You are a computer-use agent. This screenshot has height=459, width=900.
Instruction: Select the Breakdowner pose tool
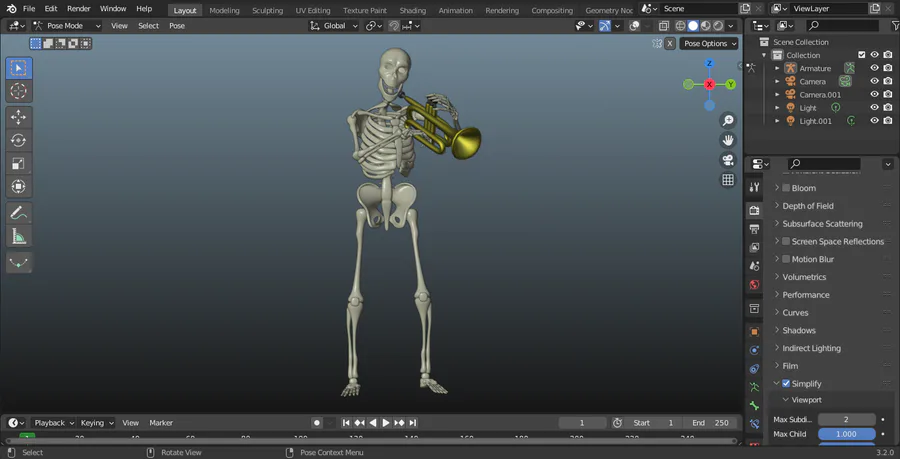pos(18,263)
